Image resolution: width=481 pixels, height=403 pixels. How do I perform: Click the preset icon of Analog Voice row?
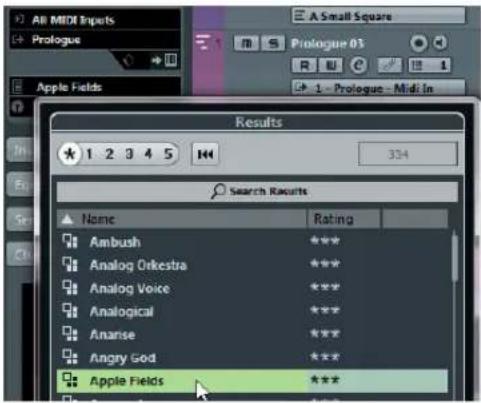70,287
